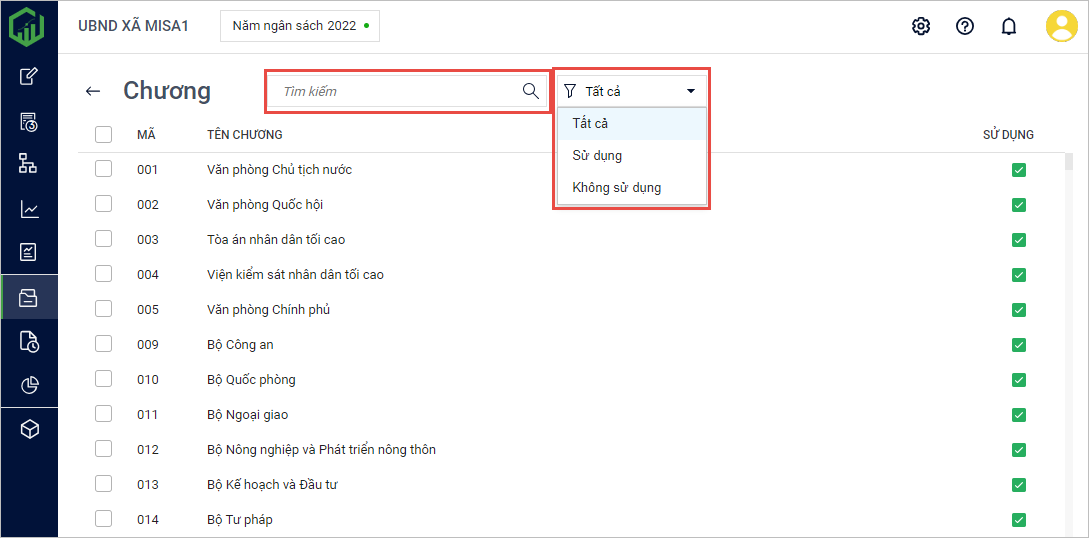Viewport: 1089px width, 538px height.
Task: Open the pie chart sidebar icon
Action: 29,386
